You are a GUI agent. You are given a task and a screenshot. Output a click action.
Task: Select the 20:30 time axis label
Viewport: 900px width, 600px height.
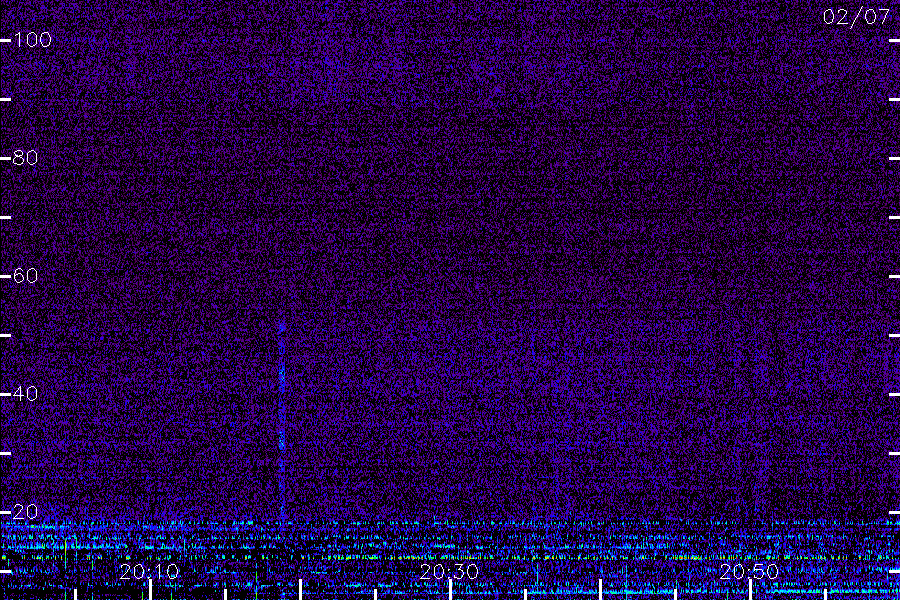(x=449, y=571)
